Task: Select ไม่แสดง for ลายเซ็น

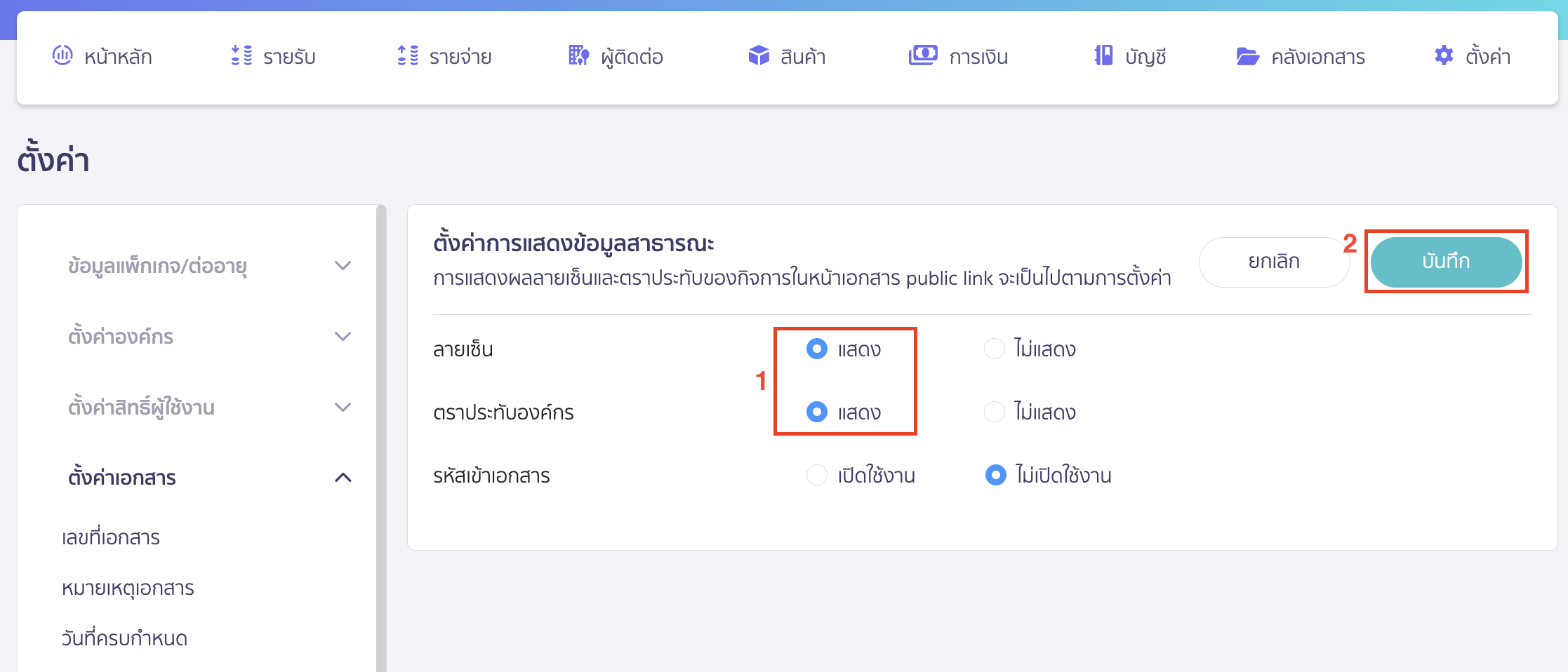Action: (x=995, y=349)
